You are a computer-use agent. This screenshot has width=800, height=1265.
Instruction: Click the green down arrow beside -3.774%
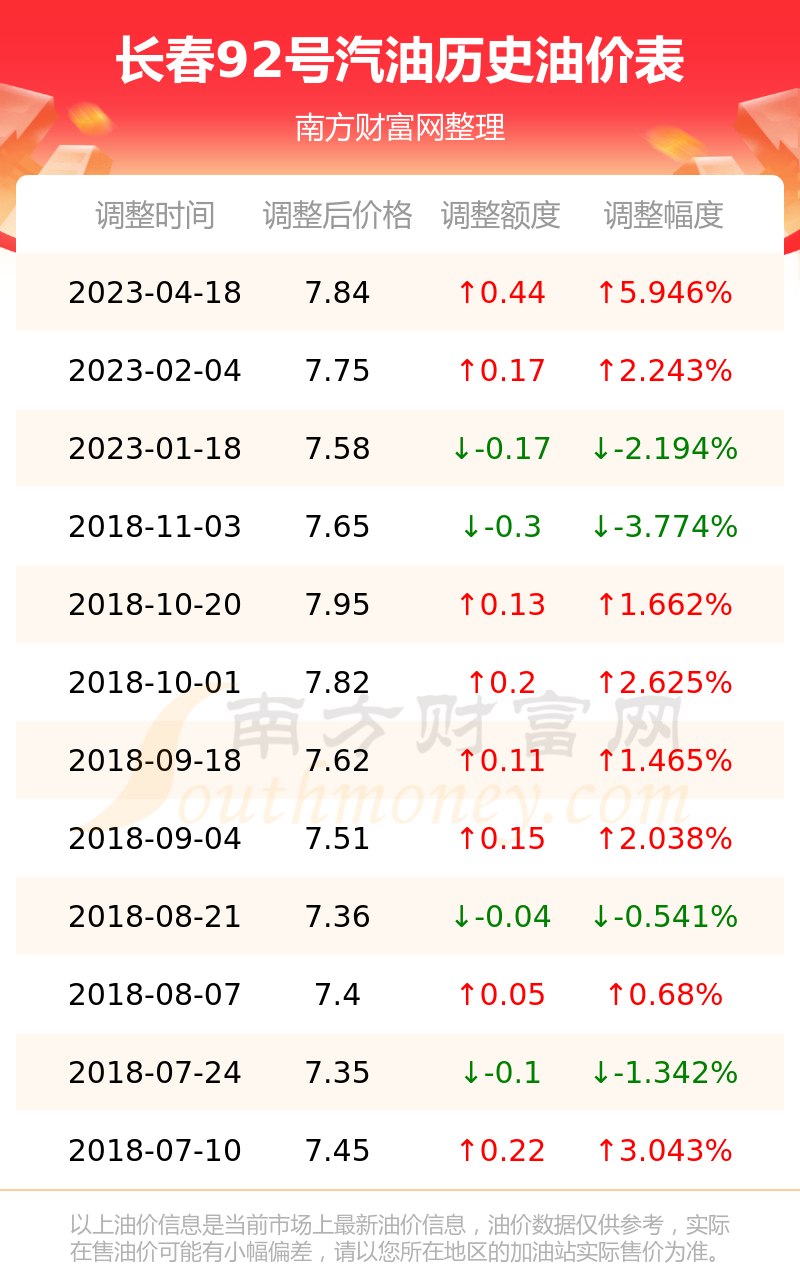point(600,527)
